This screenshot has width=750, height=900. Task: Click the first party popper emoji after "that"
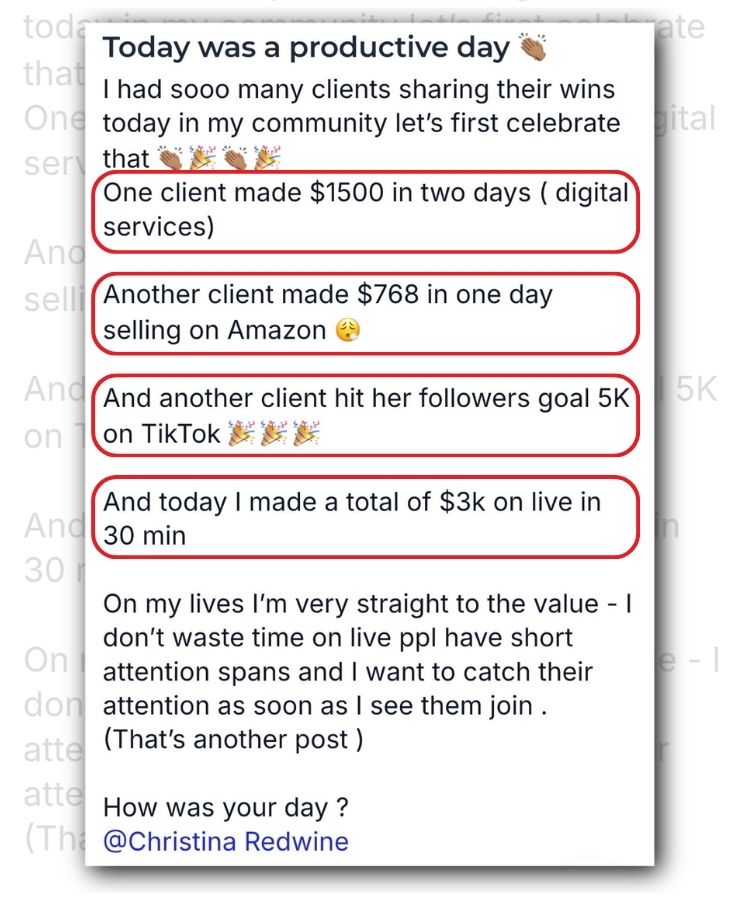pyautogui.click(x=203, y=158)
